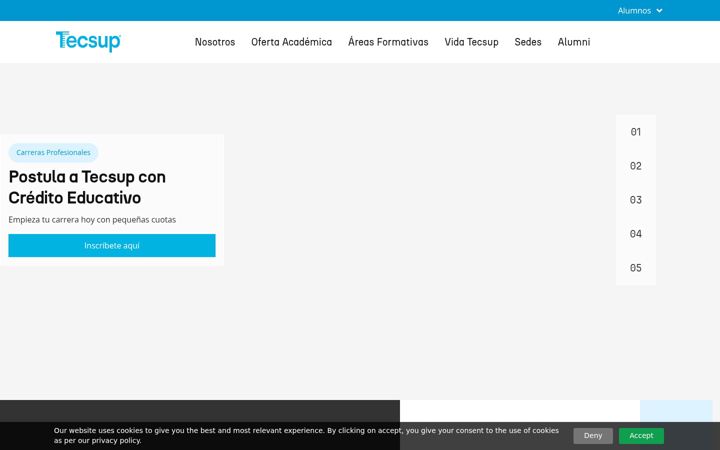Jump to slide 01
The height and width of the screenshot is (450, 720).
636,132
